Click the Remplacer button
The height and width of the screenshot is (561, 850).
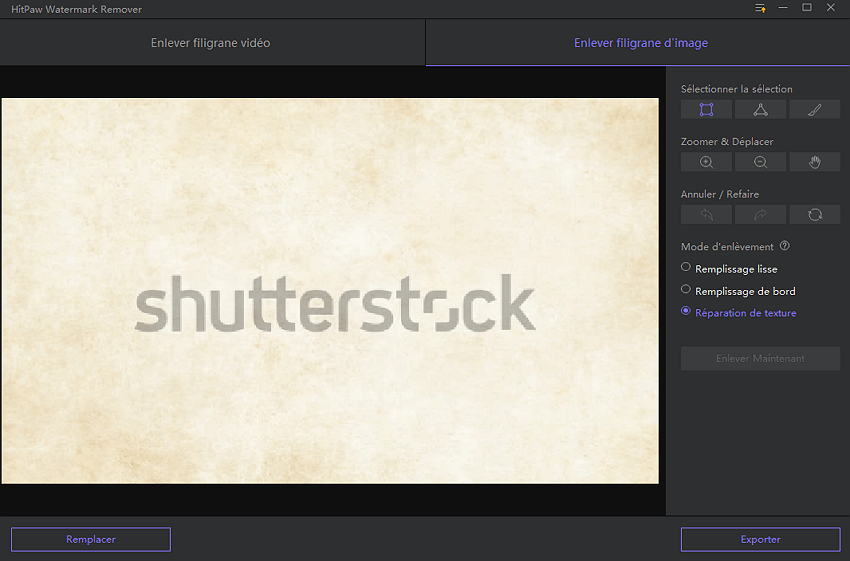[x=91, y=539]
